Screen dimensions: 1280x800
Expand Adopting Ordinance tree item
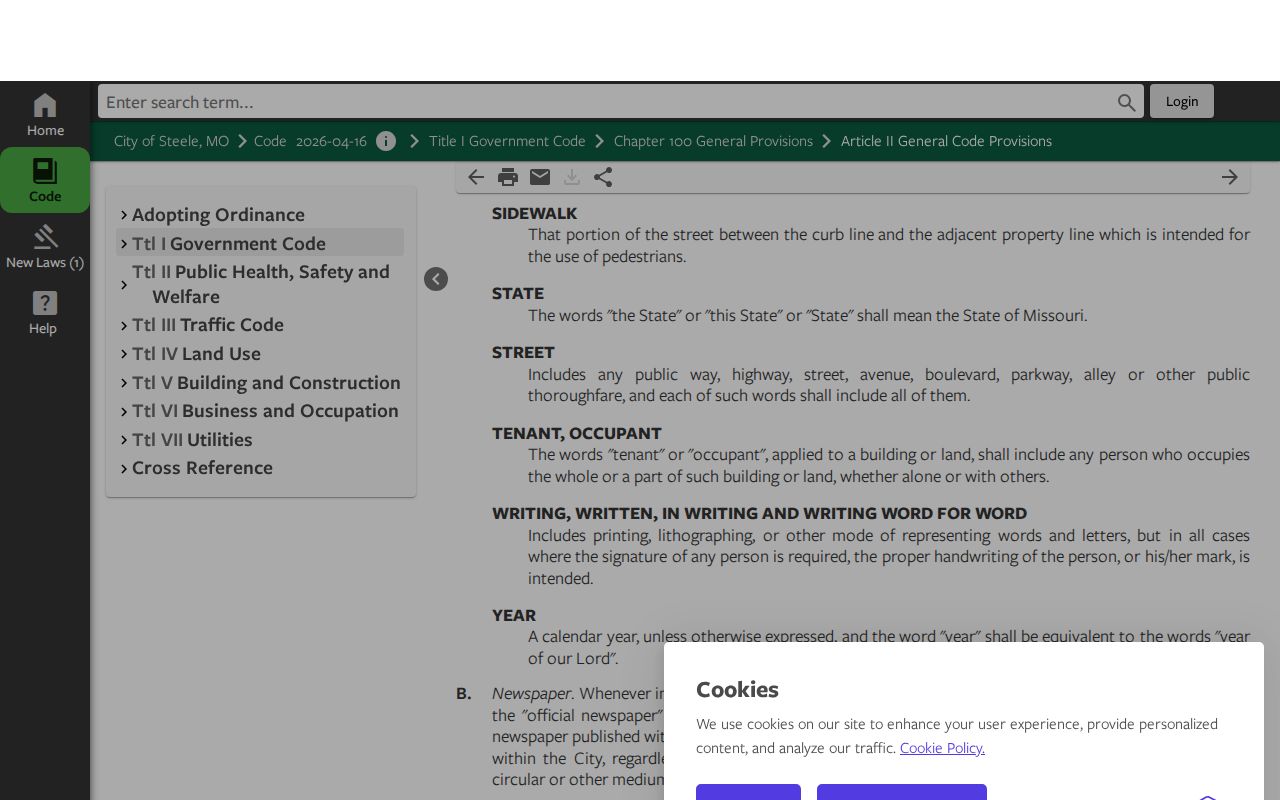pos(124,215)
